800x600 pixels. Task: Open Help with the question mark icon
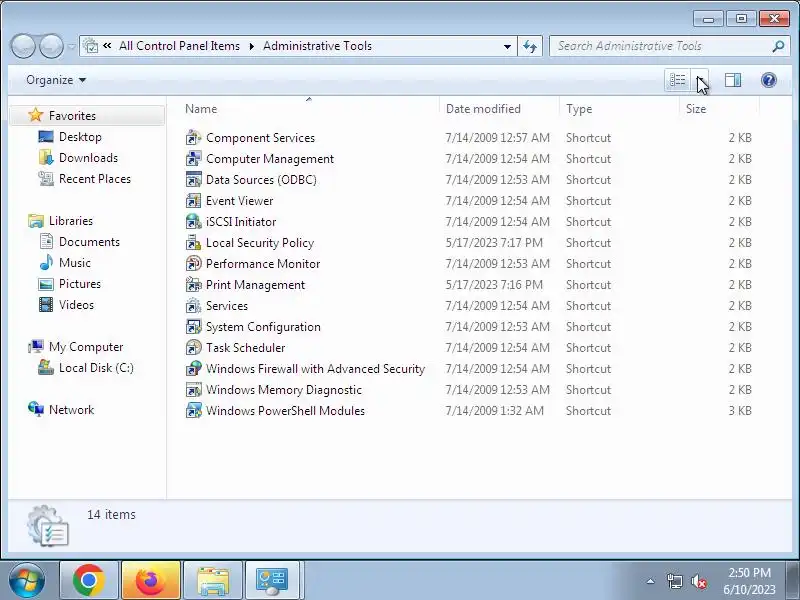(768, 80)
